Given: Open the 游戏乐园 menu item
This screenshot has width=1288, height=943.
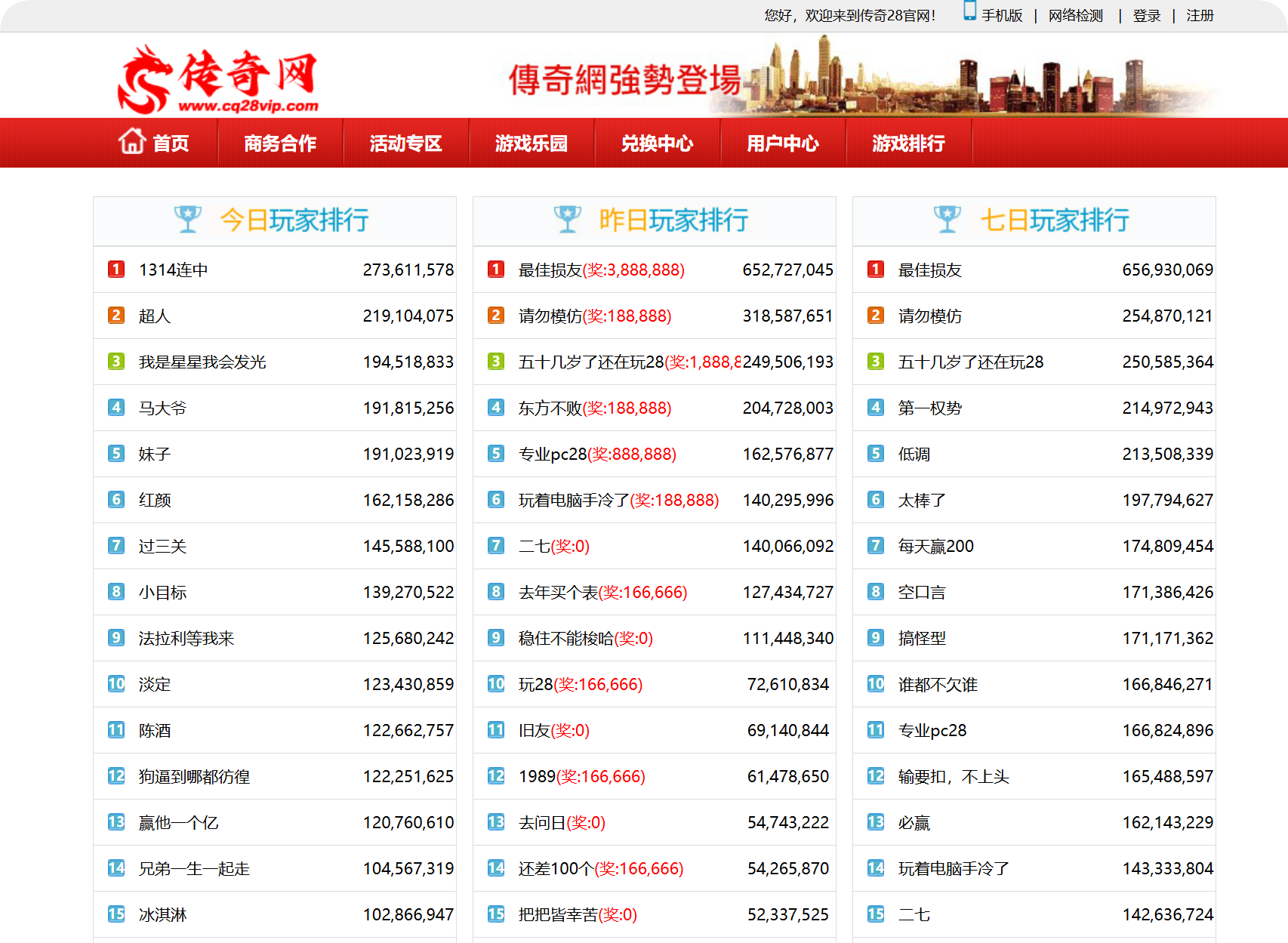Looking at the screenshot, I should tap(532, 143).
